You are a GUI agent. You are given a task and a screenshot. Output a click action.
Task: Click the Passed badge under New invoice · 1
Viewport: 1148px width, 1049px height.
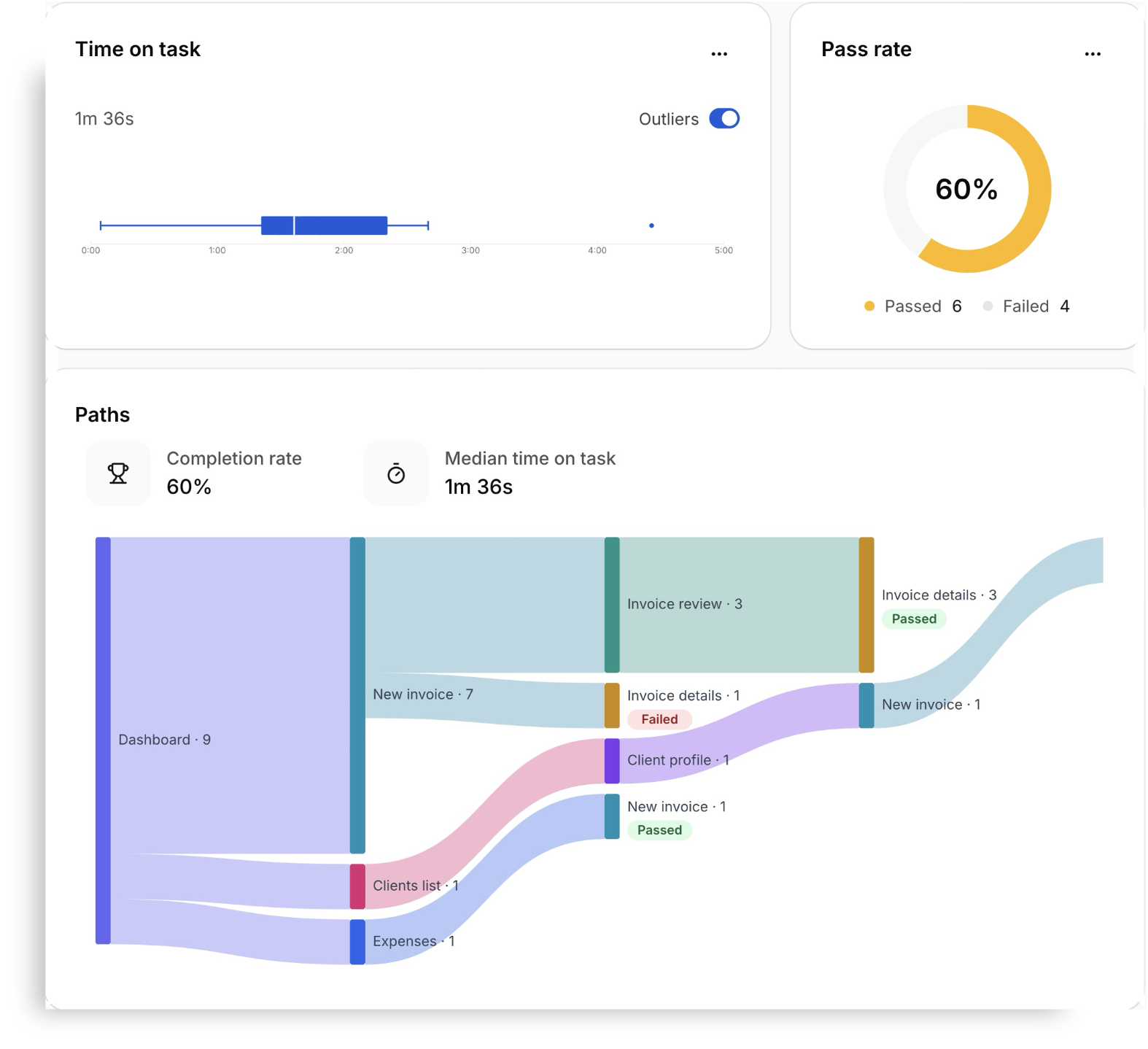[x=659, y=830]
